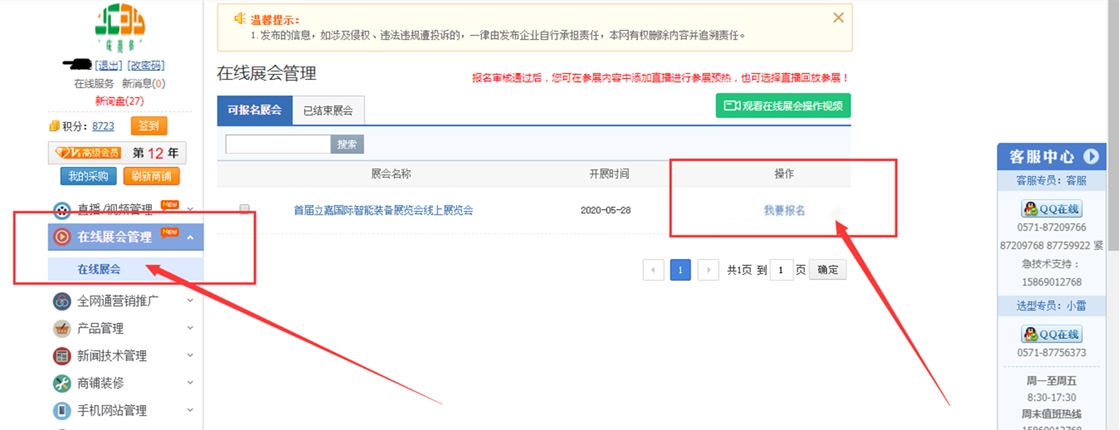Collapse the 在线展会管理 menu chevron

tap(190, 237)
